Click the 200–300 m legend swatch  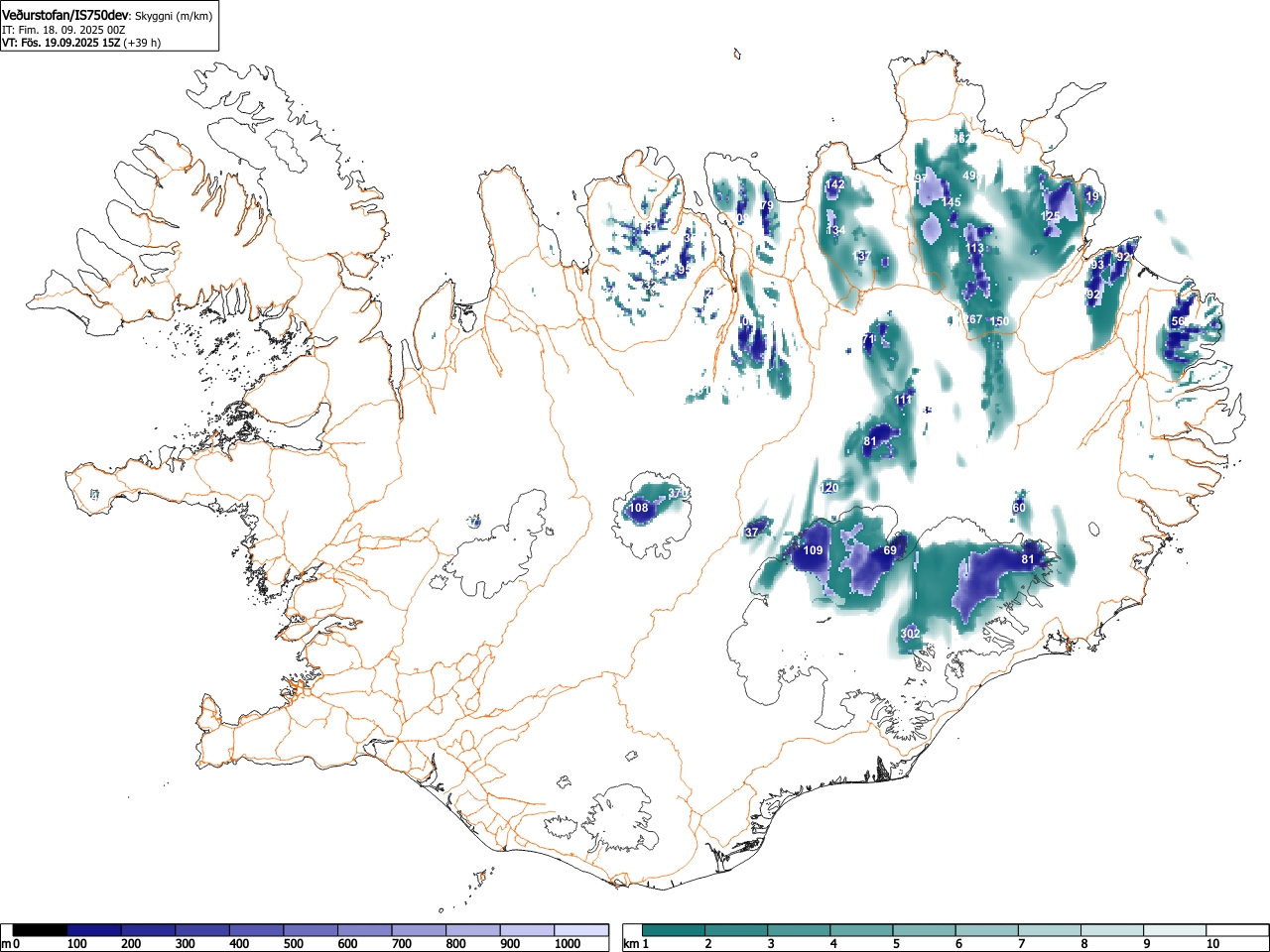149,930
